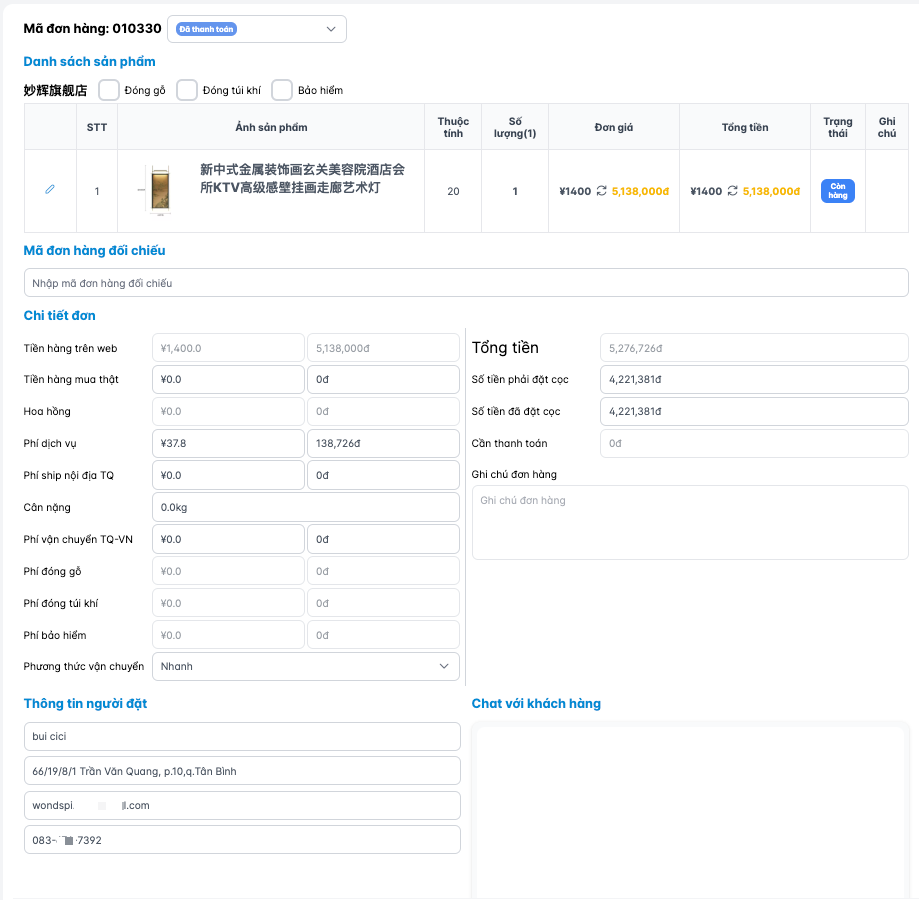Click the Ghi chú đơn hàng textarea

pyautogui.click(x=689, y=522)
